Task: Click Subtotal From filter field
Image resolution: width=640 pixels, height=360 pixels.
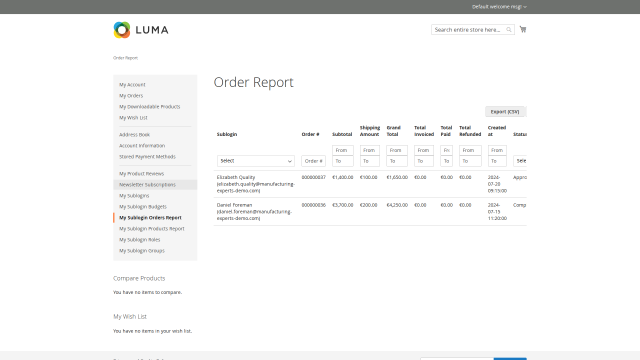Action: tap(343, 150)
